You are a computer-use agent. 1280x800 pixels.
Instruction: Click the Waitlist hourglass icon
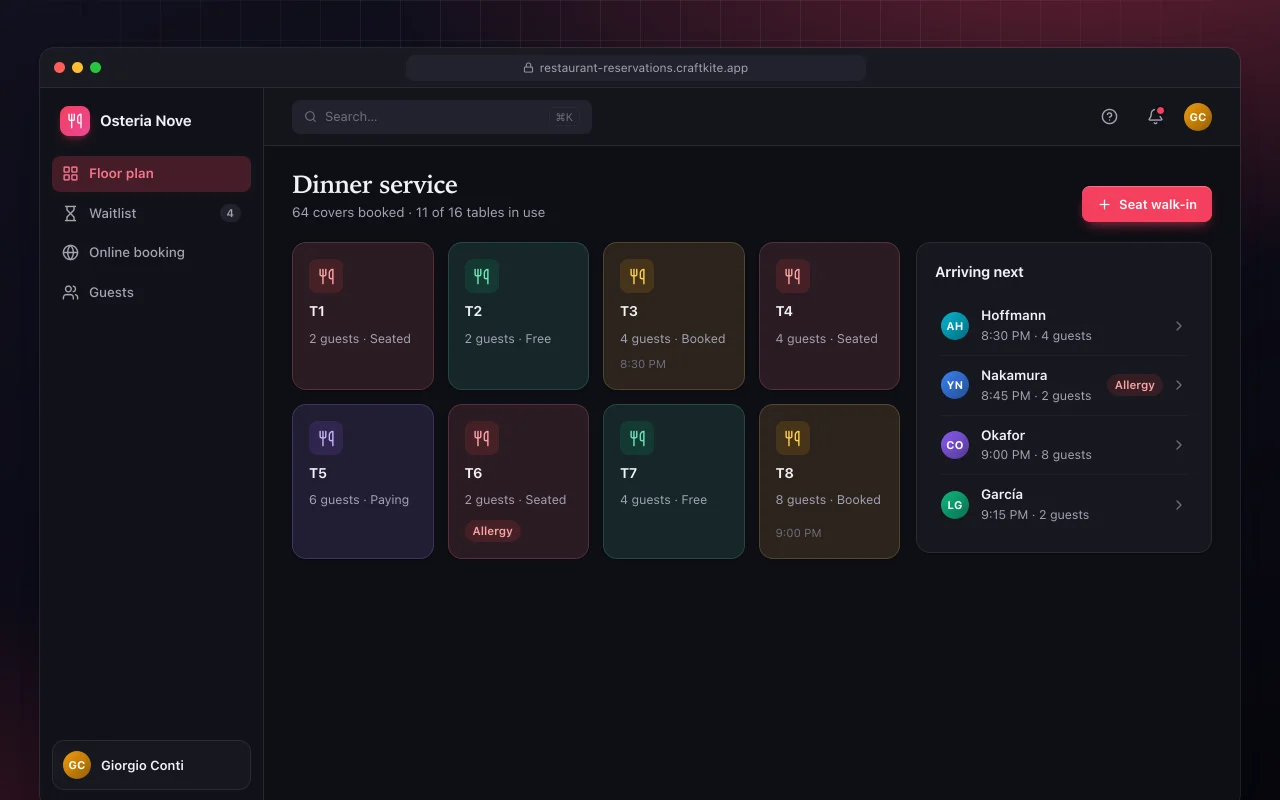point(70,213)
